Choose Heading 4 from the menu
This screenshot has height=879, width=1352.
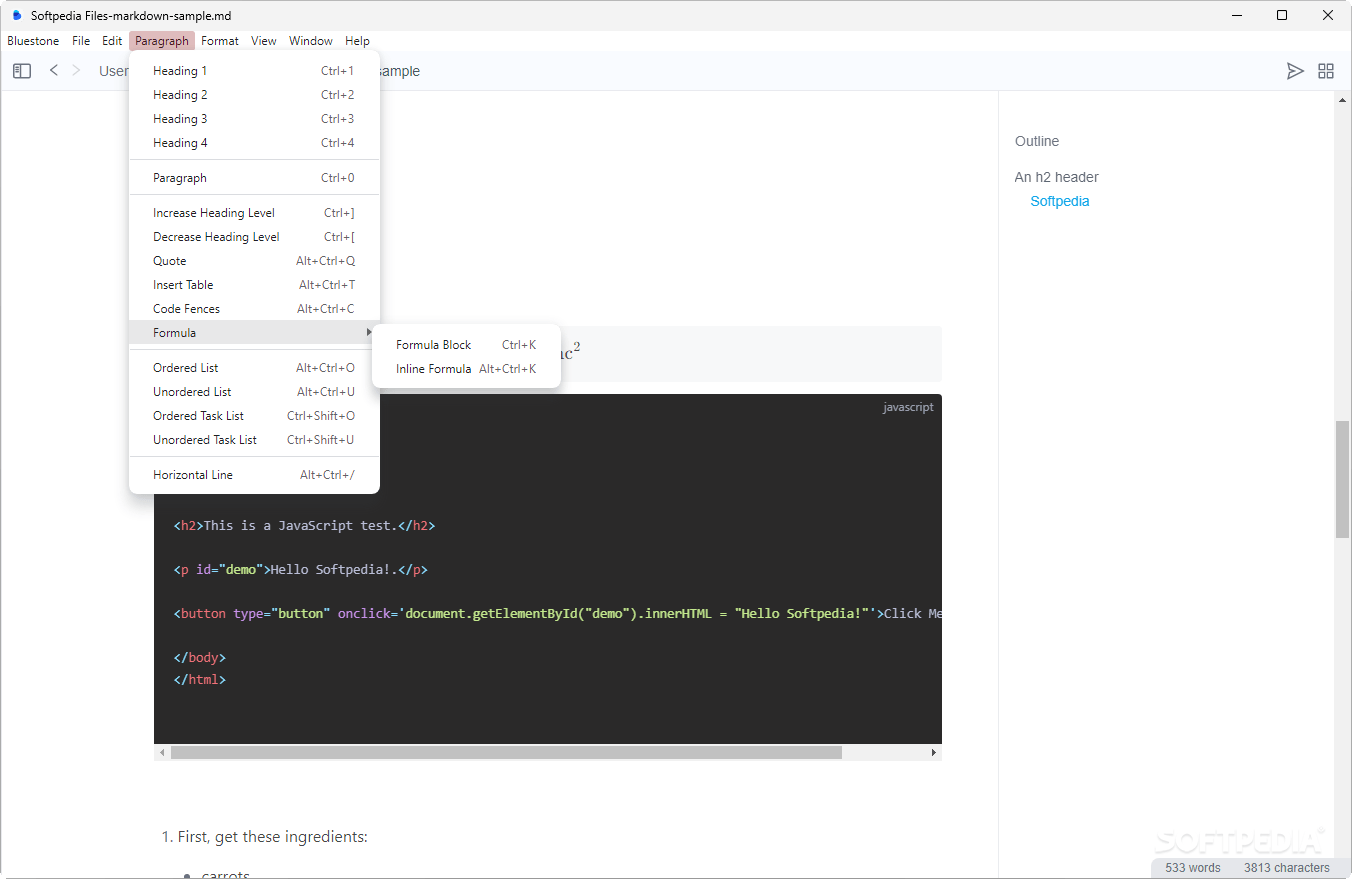coord(254,143)
